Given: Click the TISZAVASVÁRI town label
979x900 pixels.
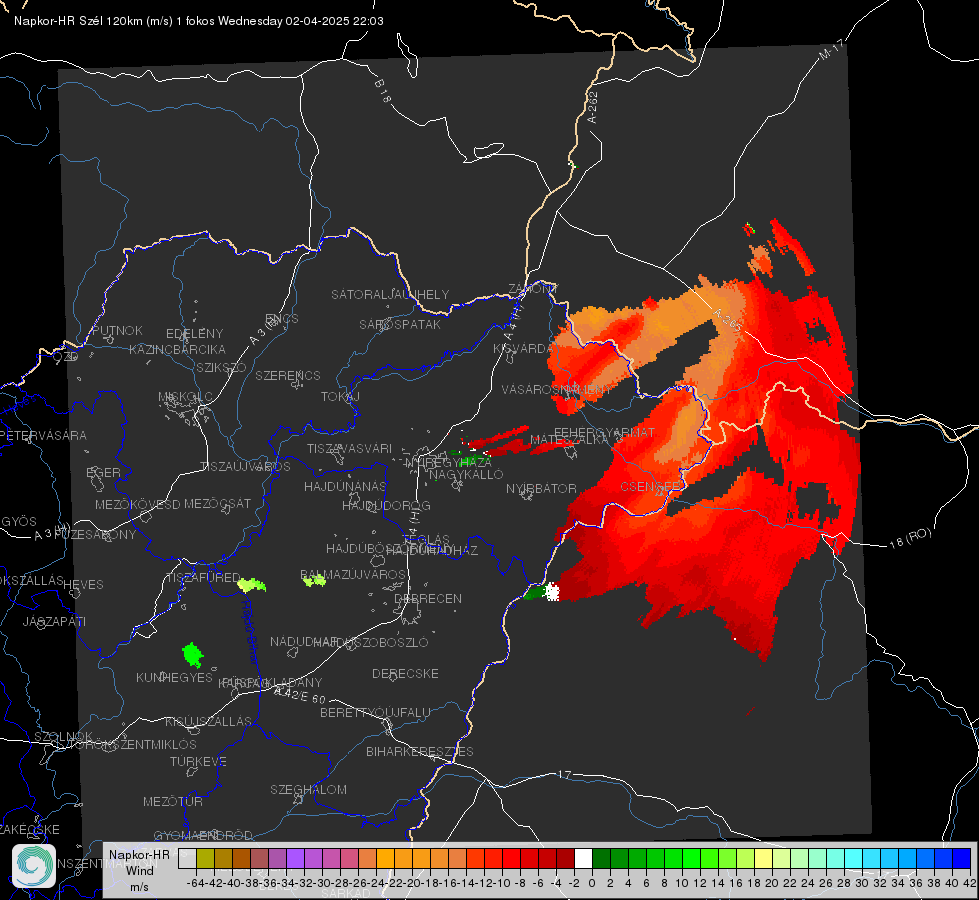Looking at the screenshot, I should click(x=350, y=448).
